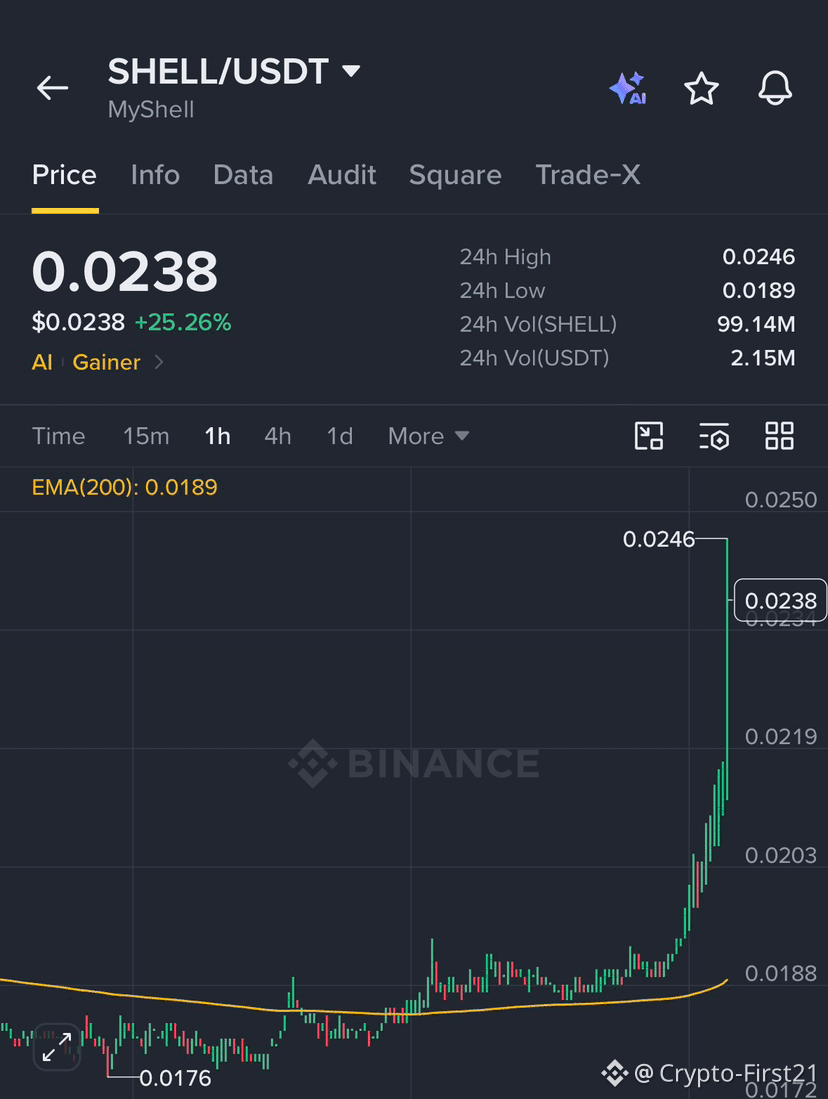The width and height of the screenshot is (828, 1099).
Task: Tap the large 0.0238 price heading
Action: coord(125,271)
